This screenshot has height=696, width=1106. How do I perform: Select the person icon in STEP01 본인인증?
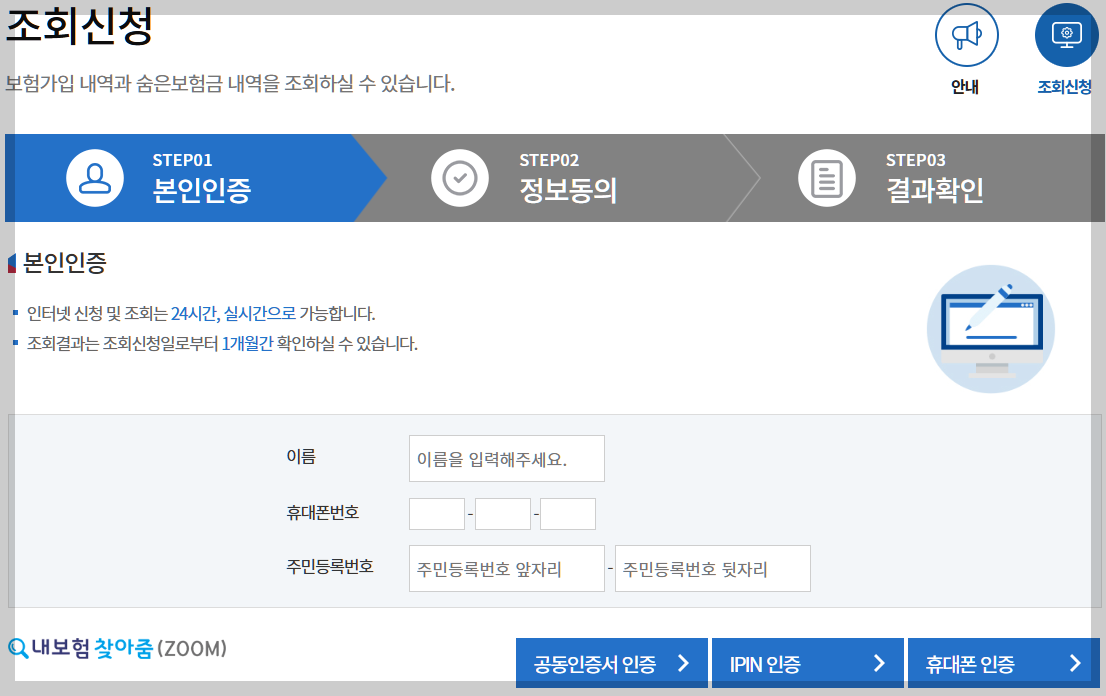point(95,178)
